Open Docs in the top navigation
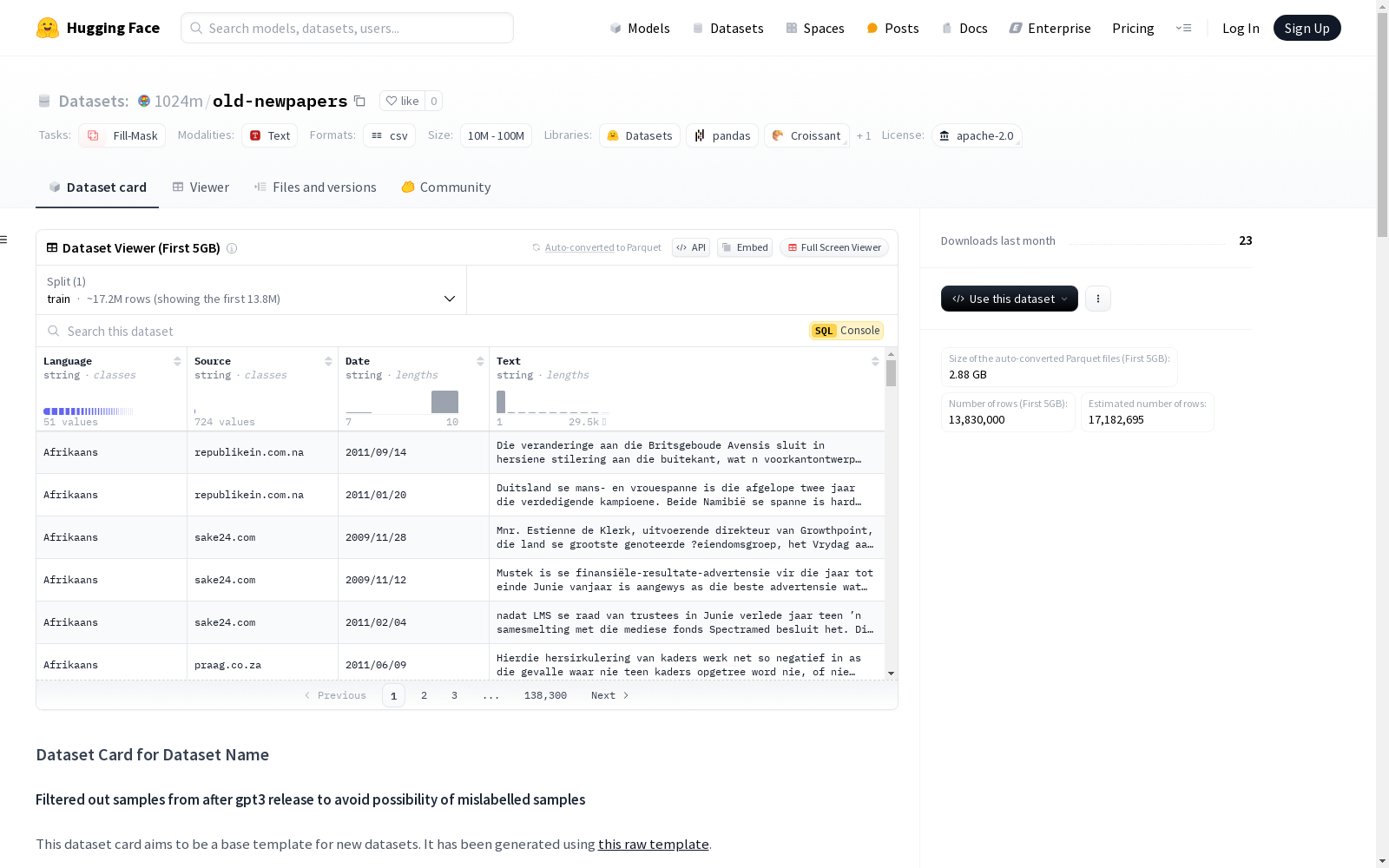Viewport: 1389px width, 868px height. click(x=964, y=28)
